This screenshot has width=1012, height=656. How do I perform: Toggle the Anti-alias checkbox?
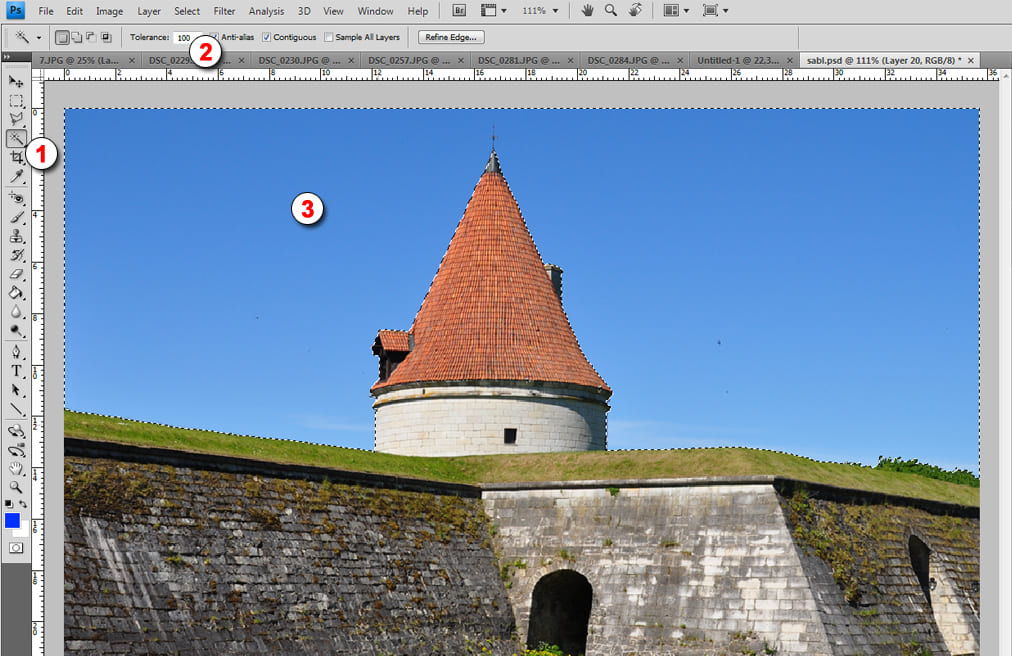point(214,37)
